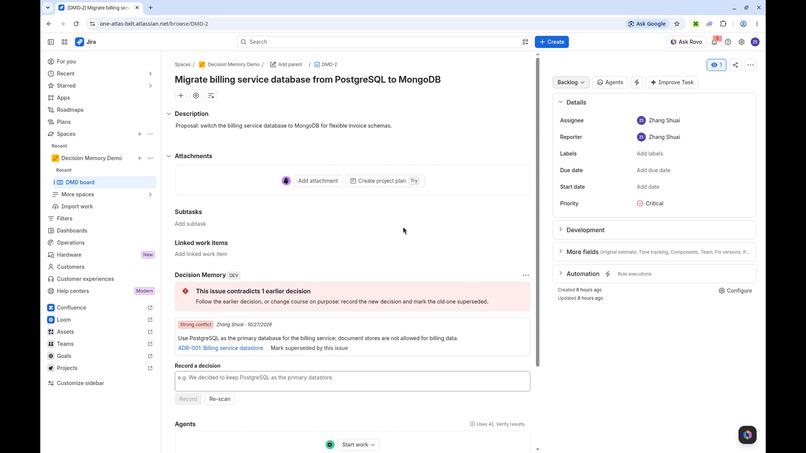Click the plus icon beside Spaces

pos(139,134)
